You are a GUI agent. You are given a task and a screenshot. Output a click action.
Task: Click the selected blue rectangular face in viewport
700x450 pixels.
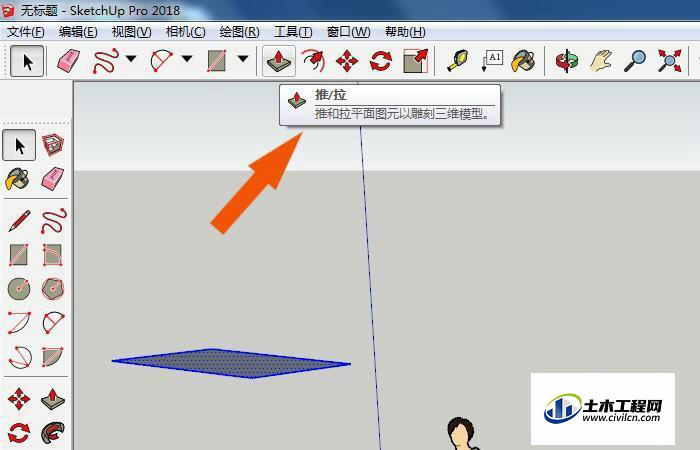point(231,363)
